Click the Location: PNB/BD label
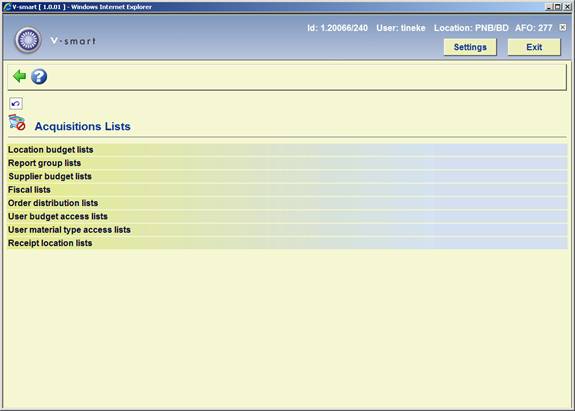 (x=471, y=28)
